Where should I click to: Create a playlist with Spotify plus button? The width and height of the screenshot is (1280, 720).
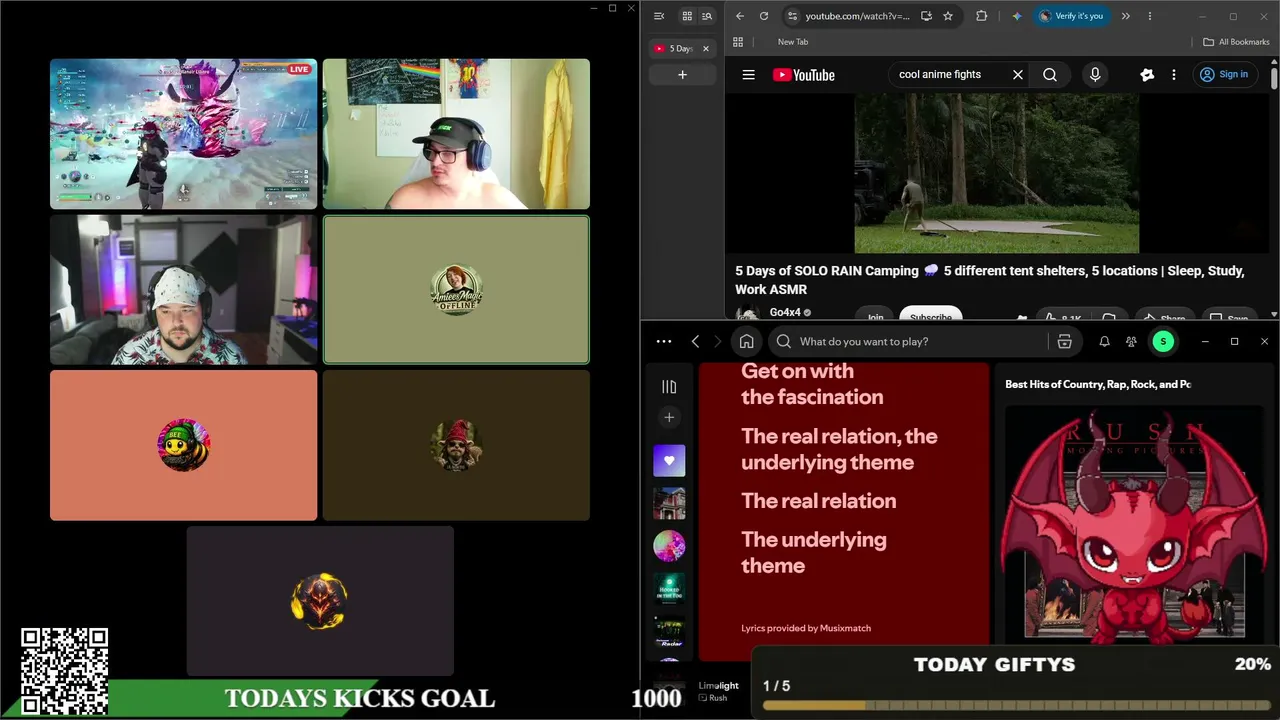(x=669, y=417)
